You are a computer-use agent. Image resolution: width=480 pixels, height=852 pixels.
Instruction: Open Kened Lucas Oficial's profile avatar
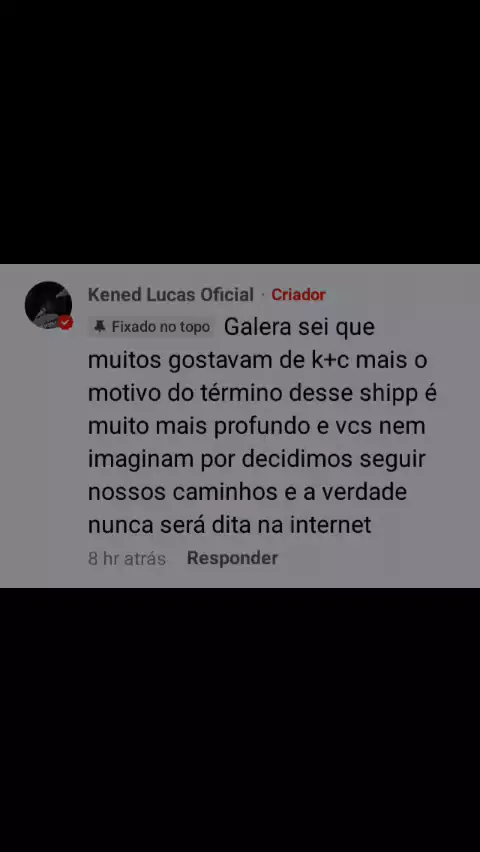pos(48,305)
